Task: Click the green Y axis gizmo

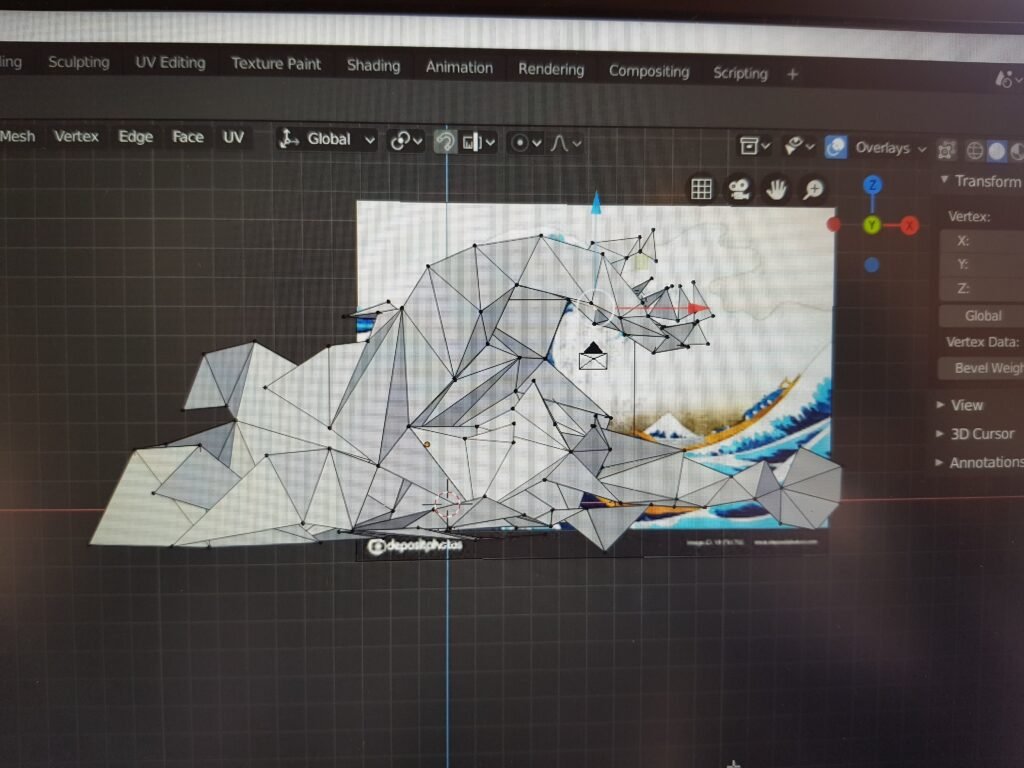Action: click(872, 225)
